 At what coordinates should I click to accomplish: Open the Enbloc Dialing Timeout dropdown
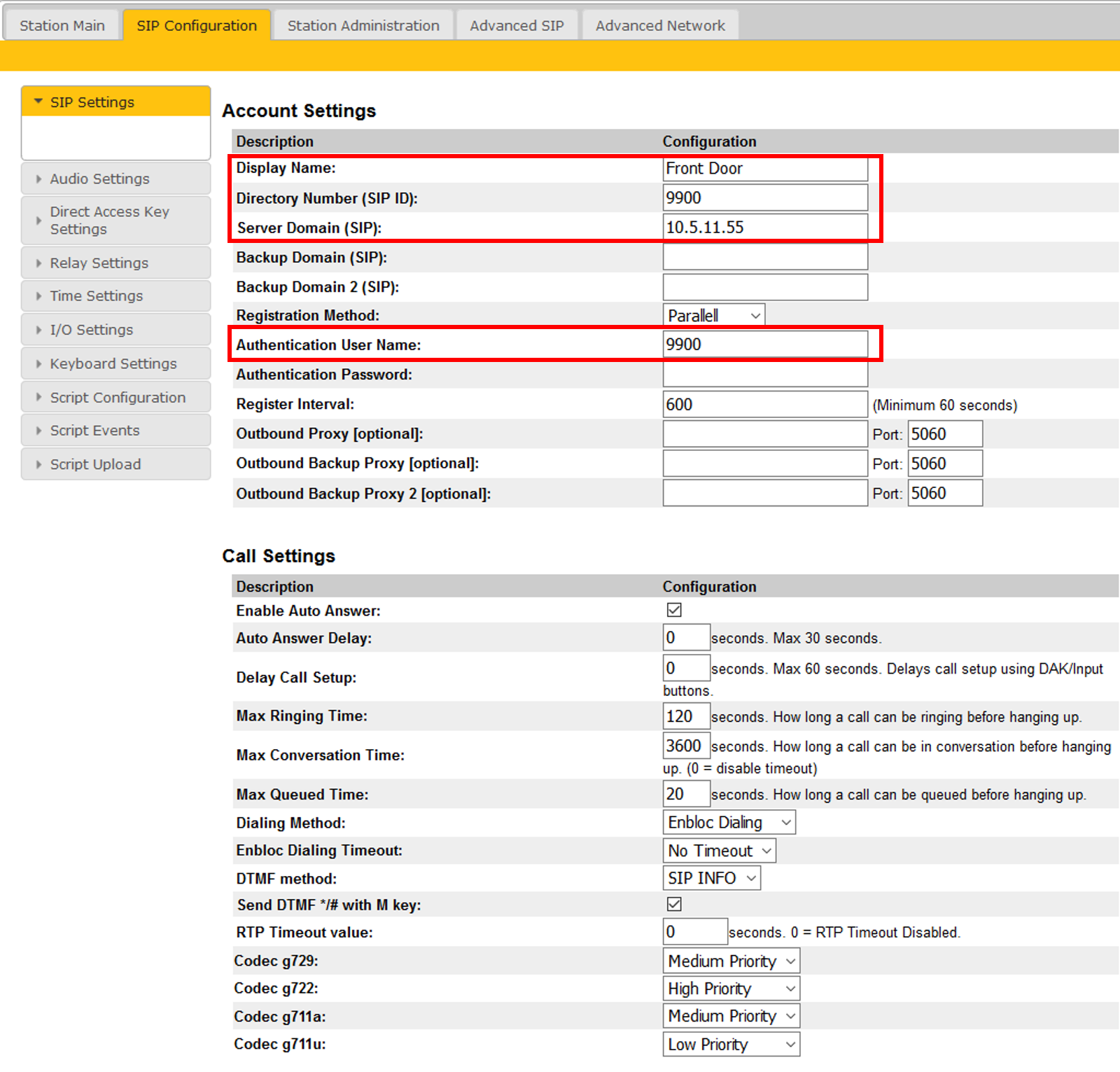[x=719, y=851]
